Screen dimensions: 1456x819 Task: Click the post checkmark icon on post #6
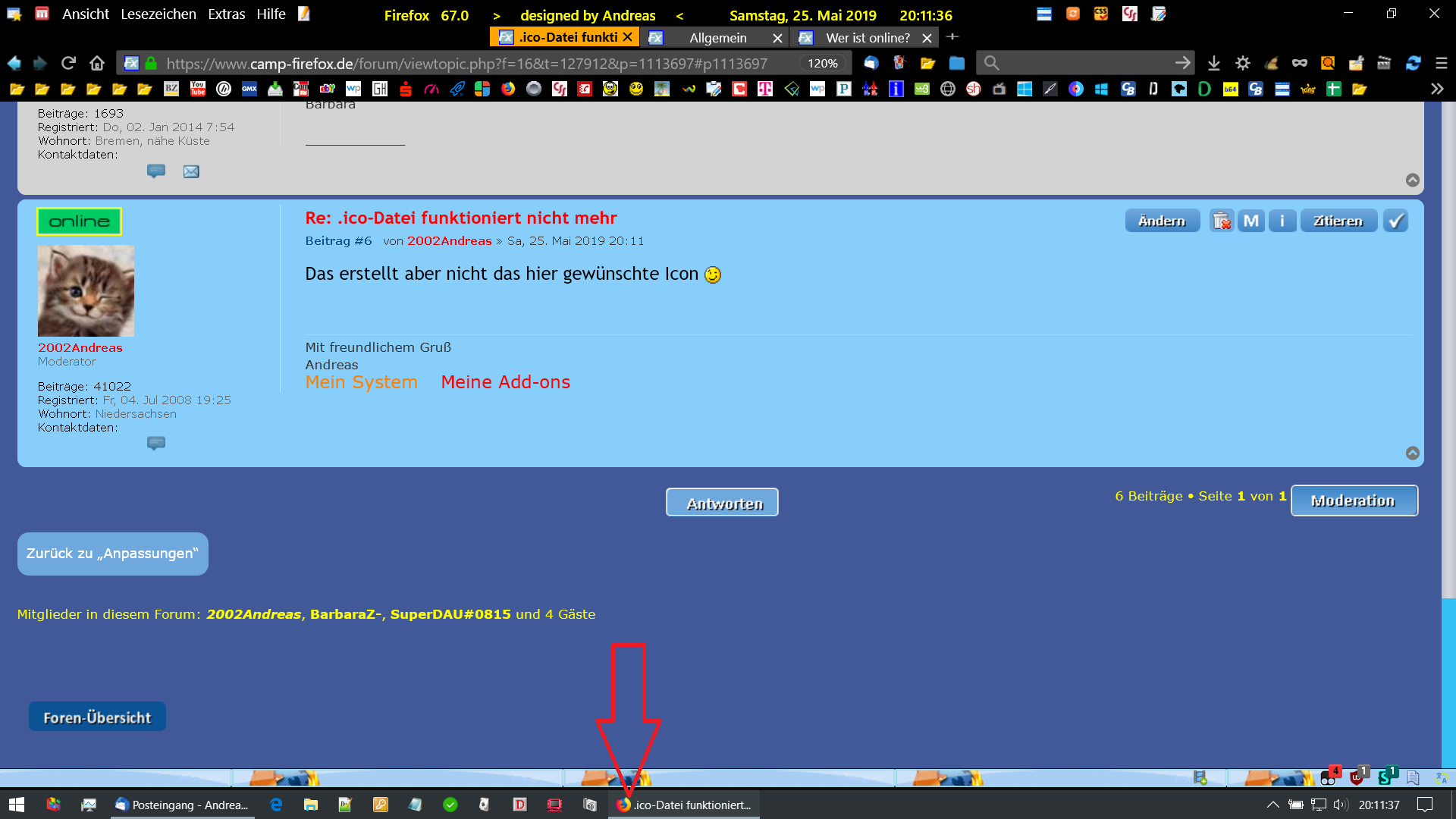[1395, 221]
